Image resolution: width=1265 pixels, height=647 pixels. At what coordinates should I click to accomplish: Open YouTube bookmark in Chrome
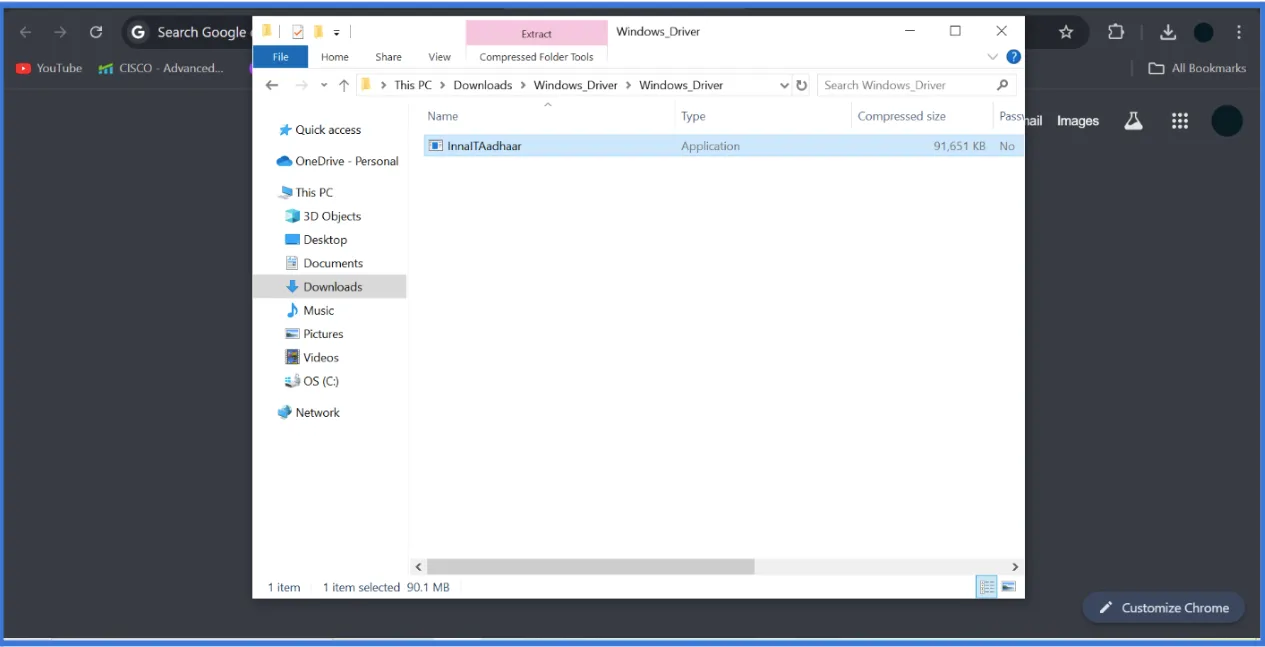tap(49, 68)
